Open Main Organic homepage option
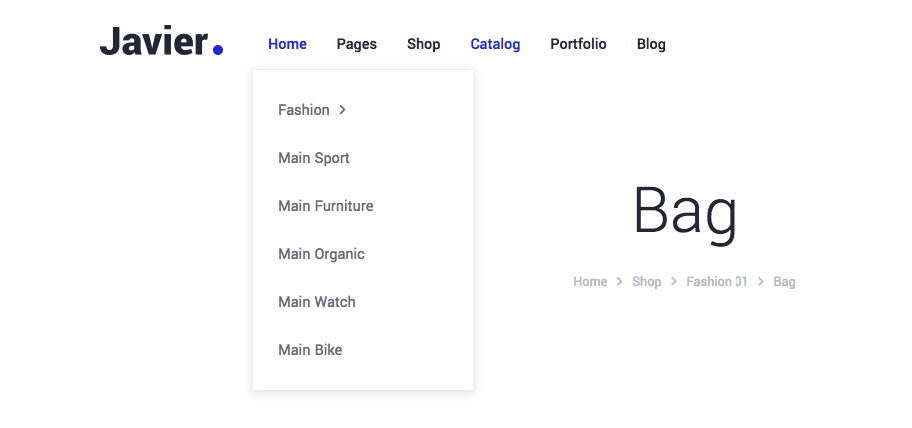912x428 pixels. [321, 254]
